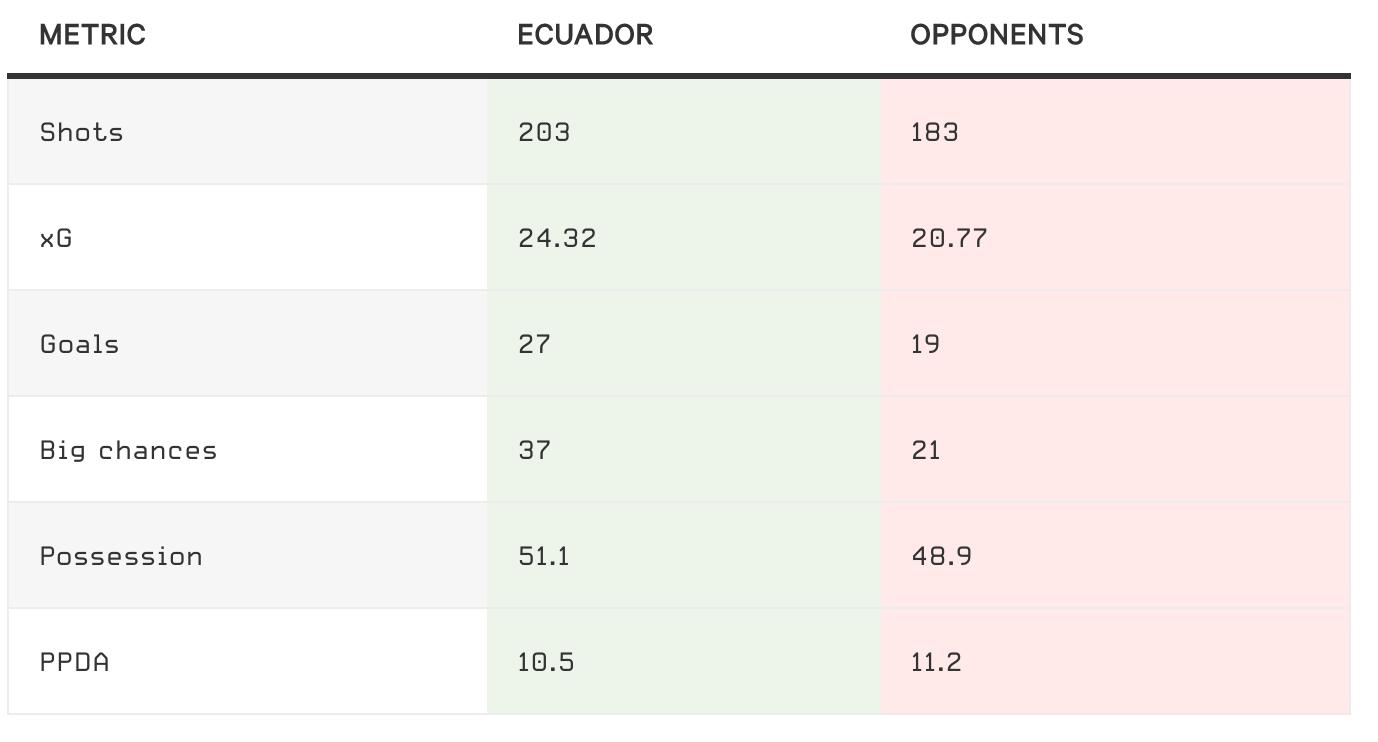1378x742 pixels.
Task: Select the Goals row label
Action: pos(79,344)
